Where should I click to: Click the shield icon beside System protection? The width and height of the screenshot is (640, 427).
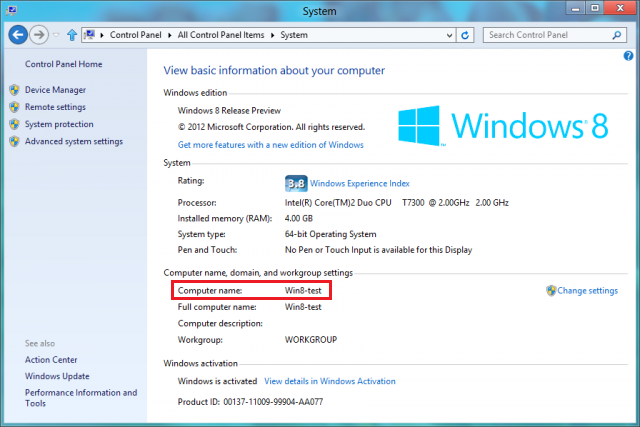click(14, 124)
